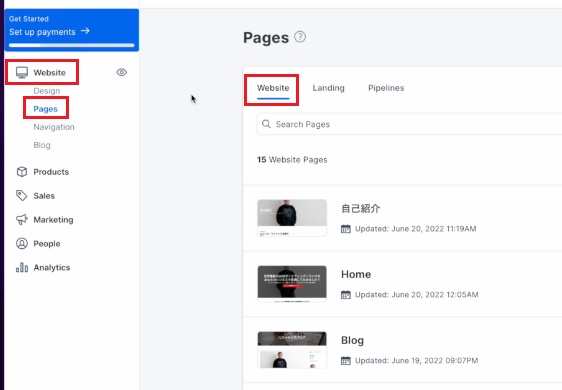The image size is (562, 390).
Task: Click 'Updated: June 20, 2022 12:05AM' text
Action: 416,295
